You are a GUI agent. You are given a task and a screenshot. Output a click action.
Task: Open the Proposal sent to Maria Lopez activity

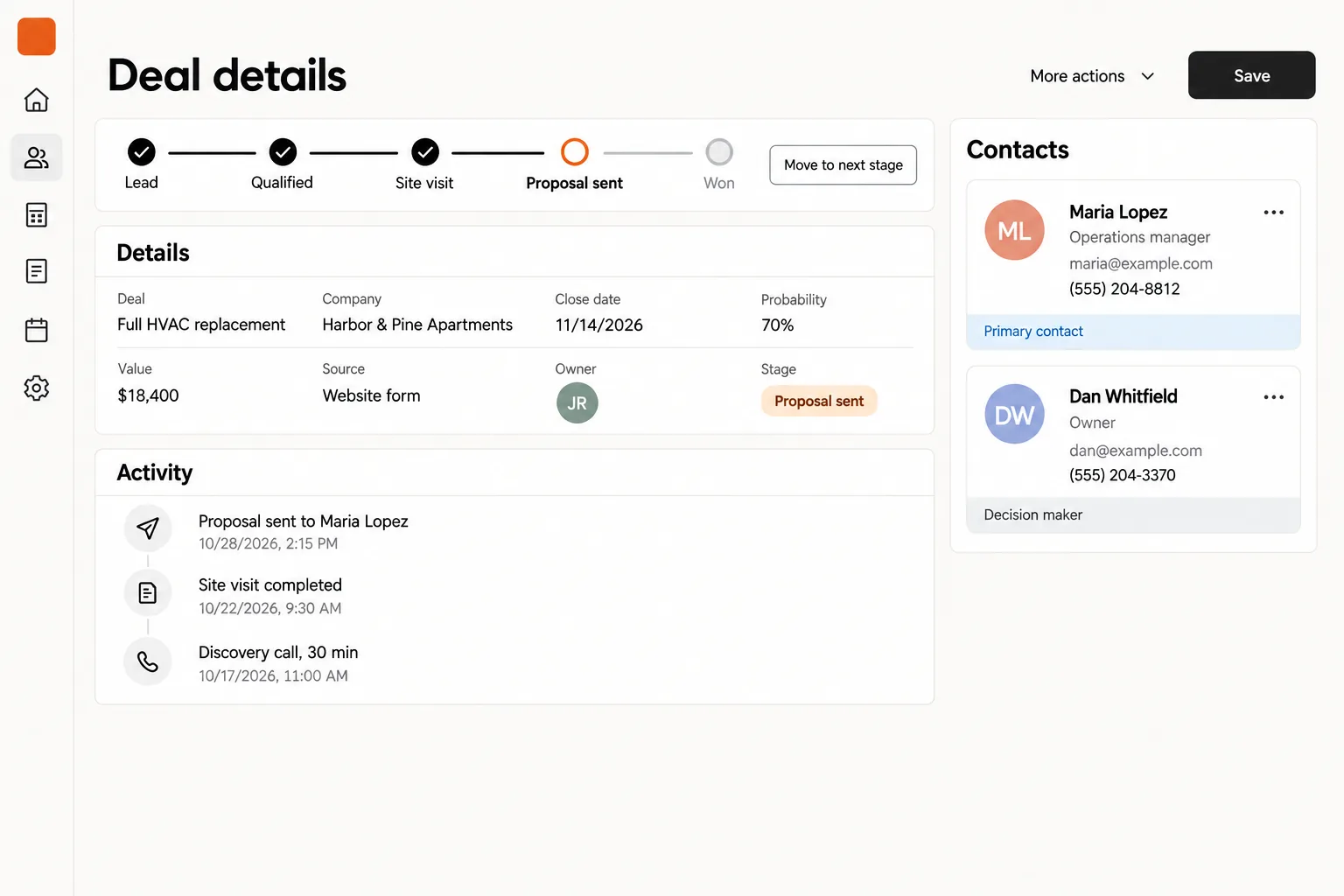304,521
